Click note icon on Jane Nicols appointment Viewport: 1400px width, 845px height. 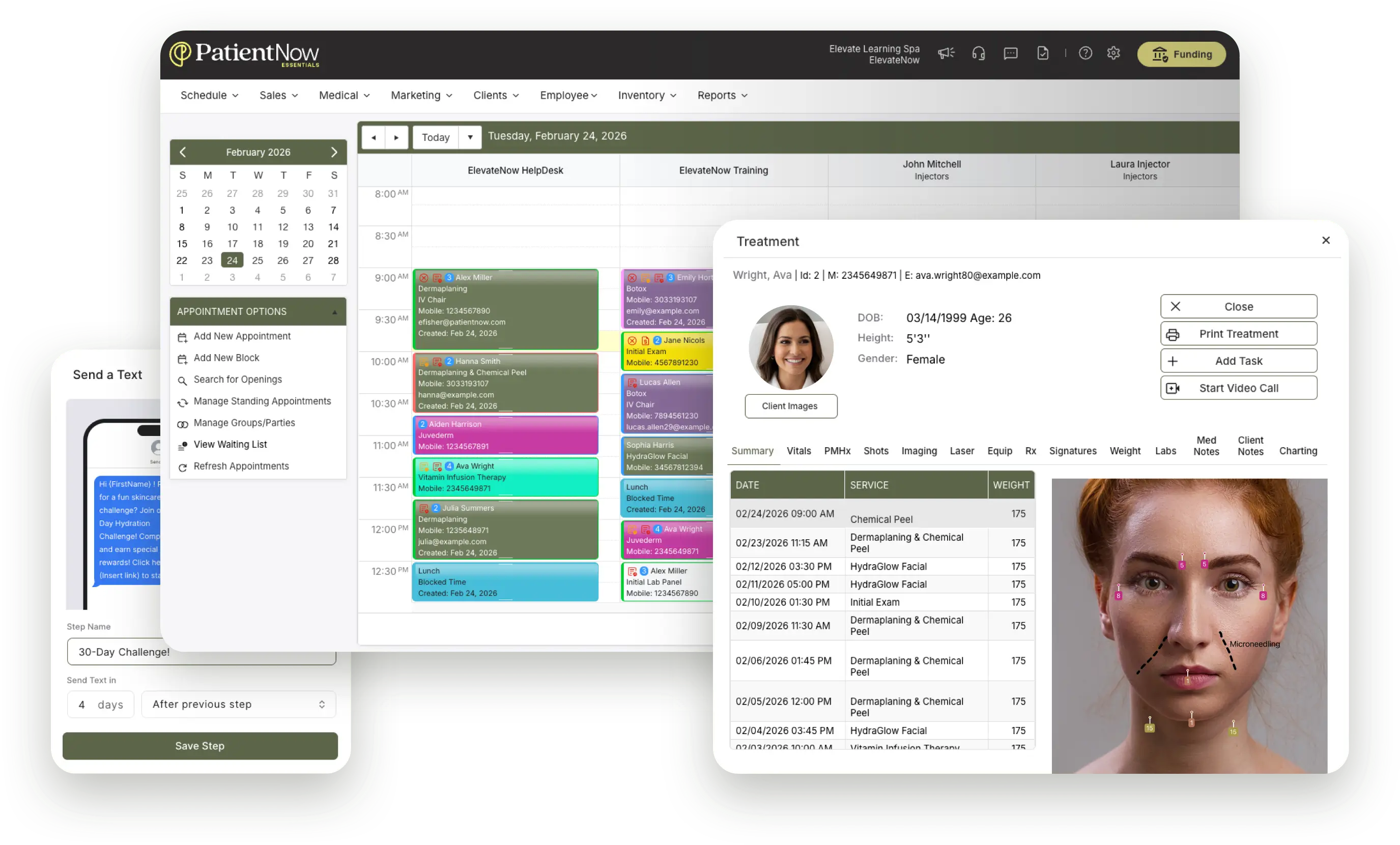(x=645, y=341)
